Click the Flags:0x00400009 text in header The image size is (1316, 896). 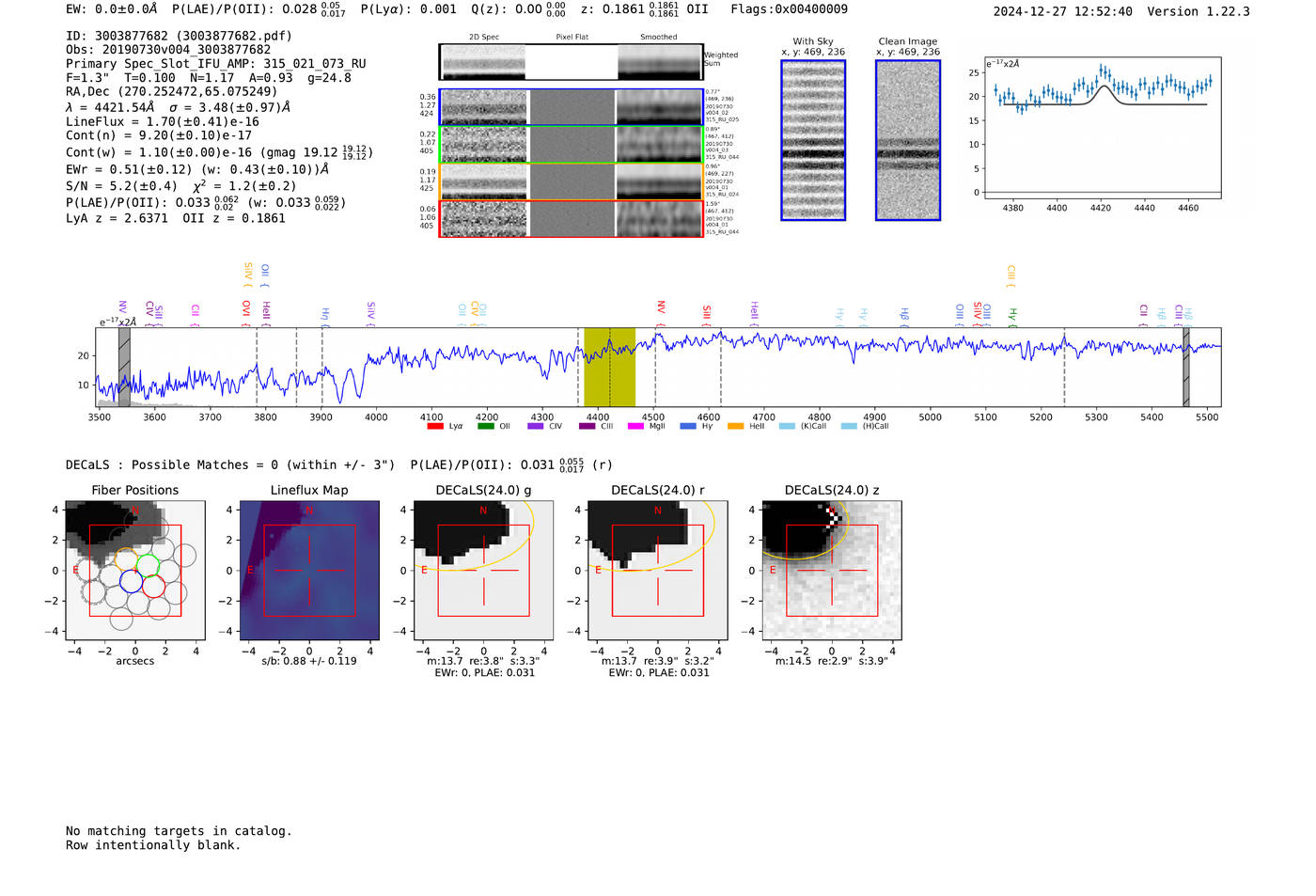[789, 9]
